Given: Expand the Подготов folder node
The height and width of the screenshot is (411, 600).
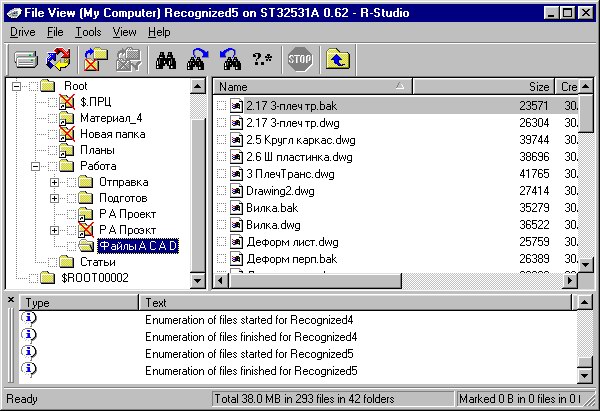Looking at the screenshot, I should pos(55,198).
